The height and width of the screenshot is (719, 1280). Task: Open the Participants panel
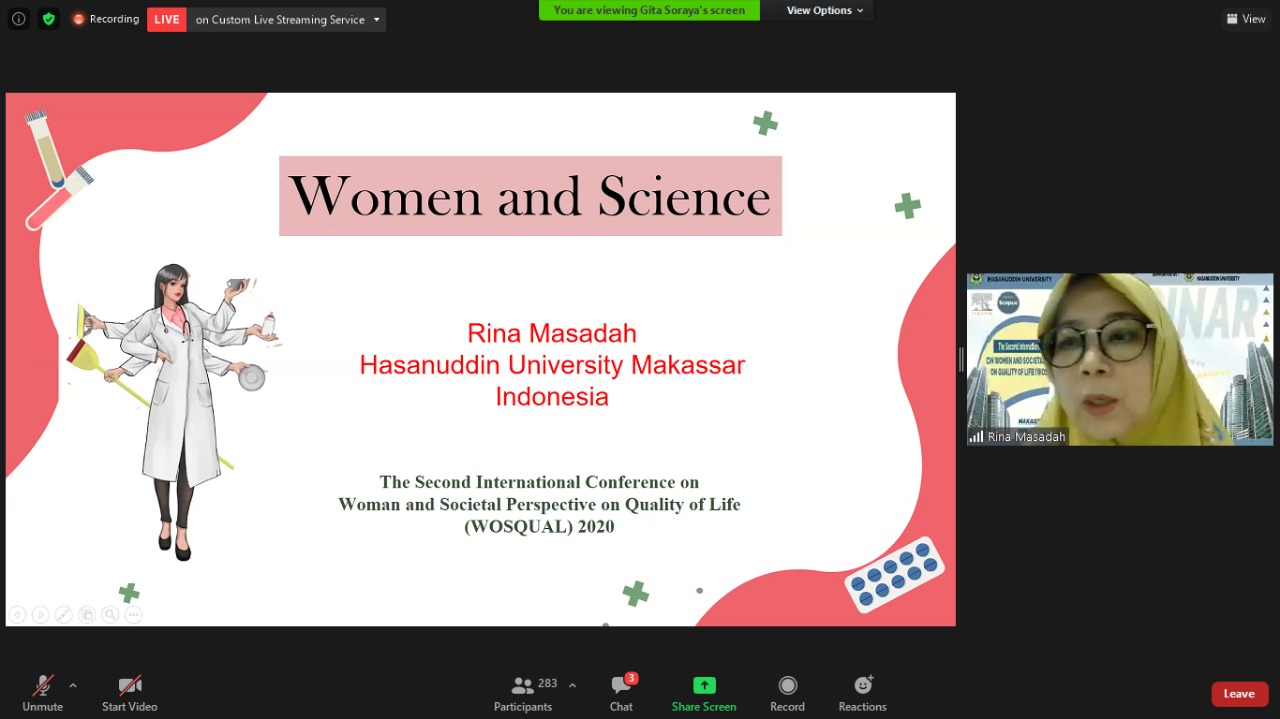(523, 693)
